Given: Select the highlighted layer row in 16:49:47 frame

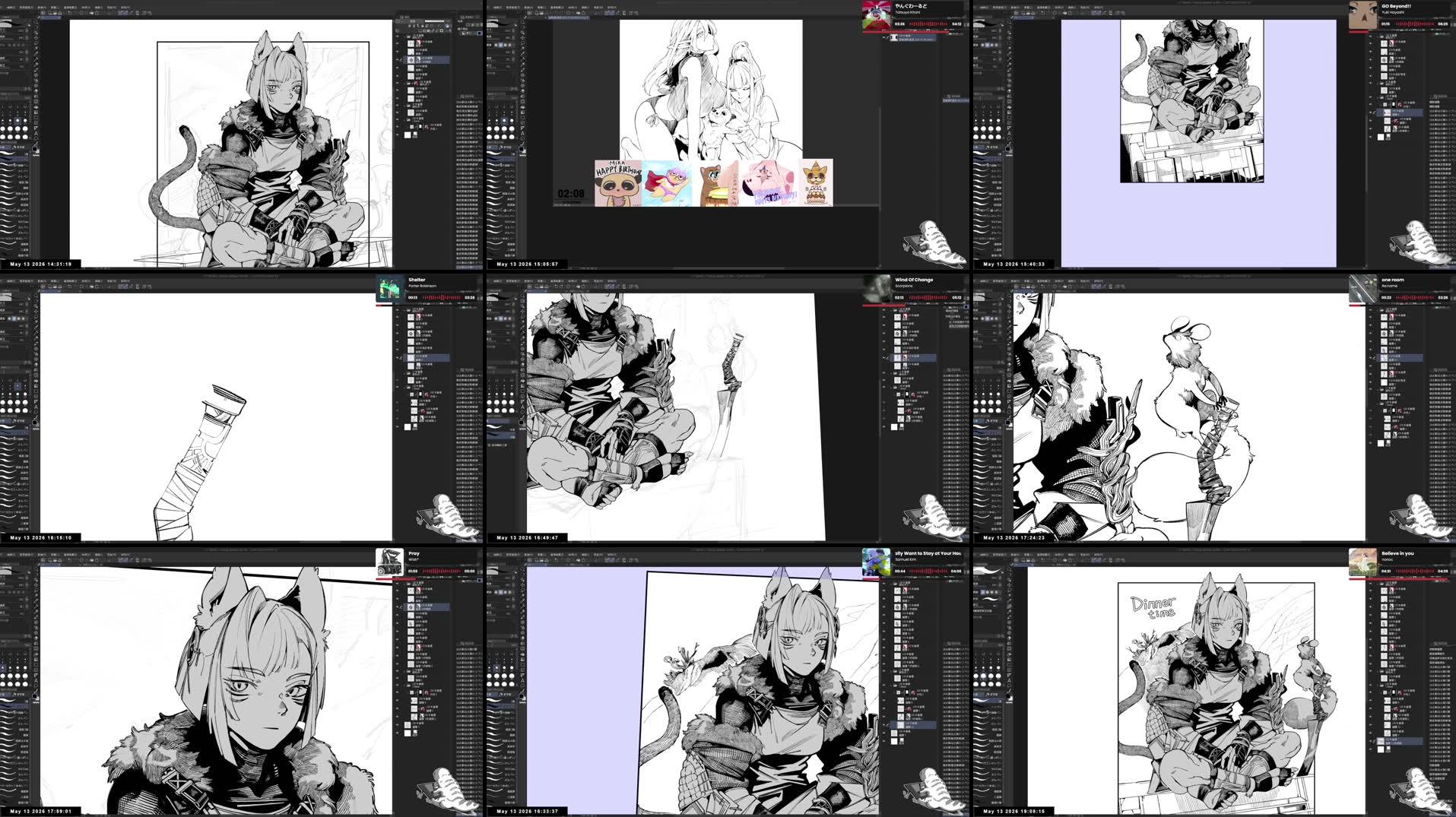Looking at the screenshot, I should pyautogui.click(x=913, y=357).
